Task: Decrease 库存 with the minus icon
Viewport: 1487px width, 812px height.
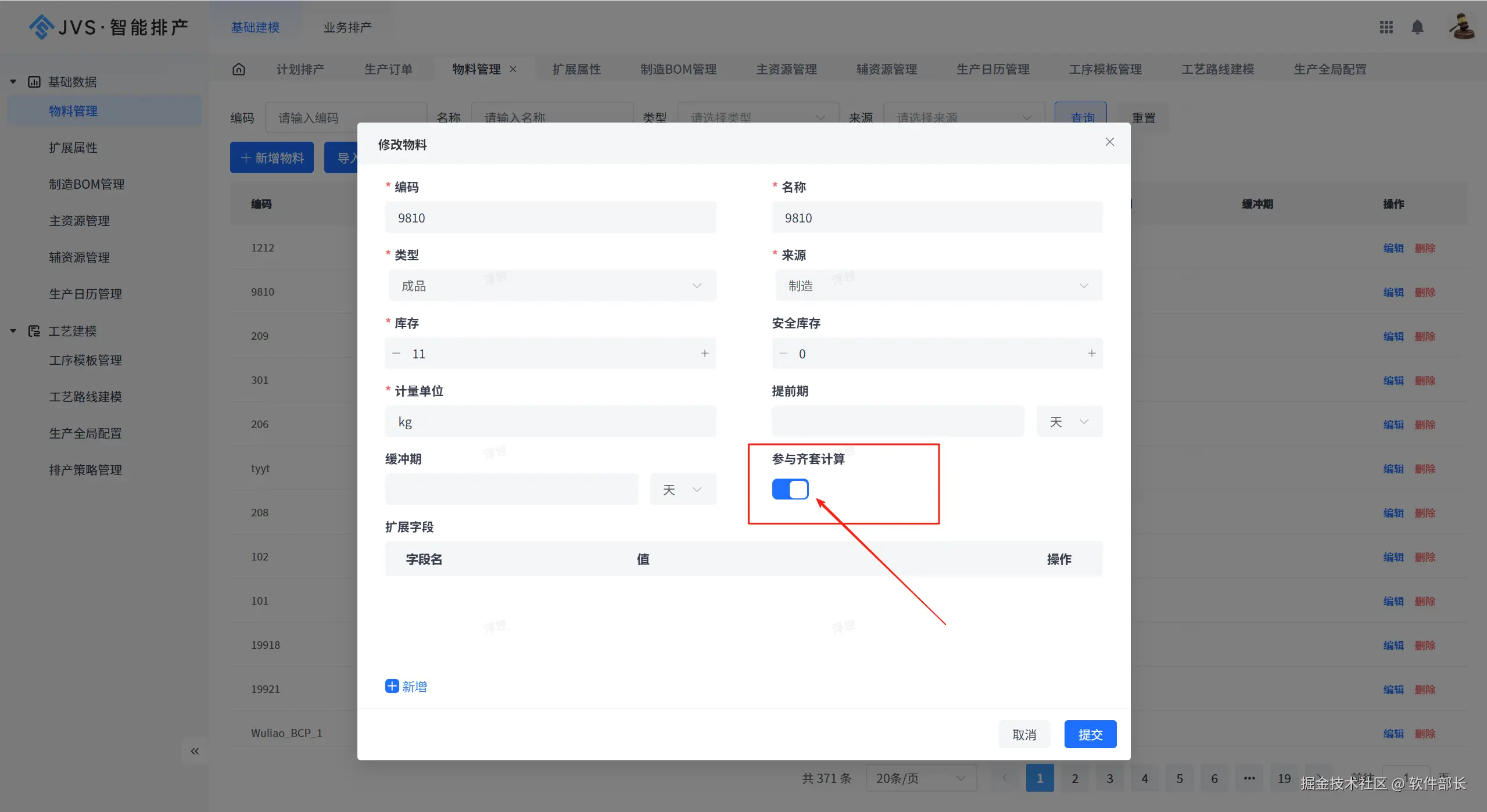Action: (396, 354)
